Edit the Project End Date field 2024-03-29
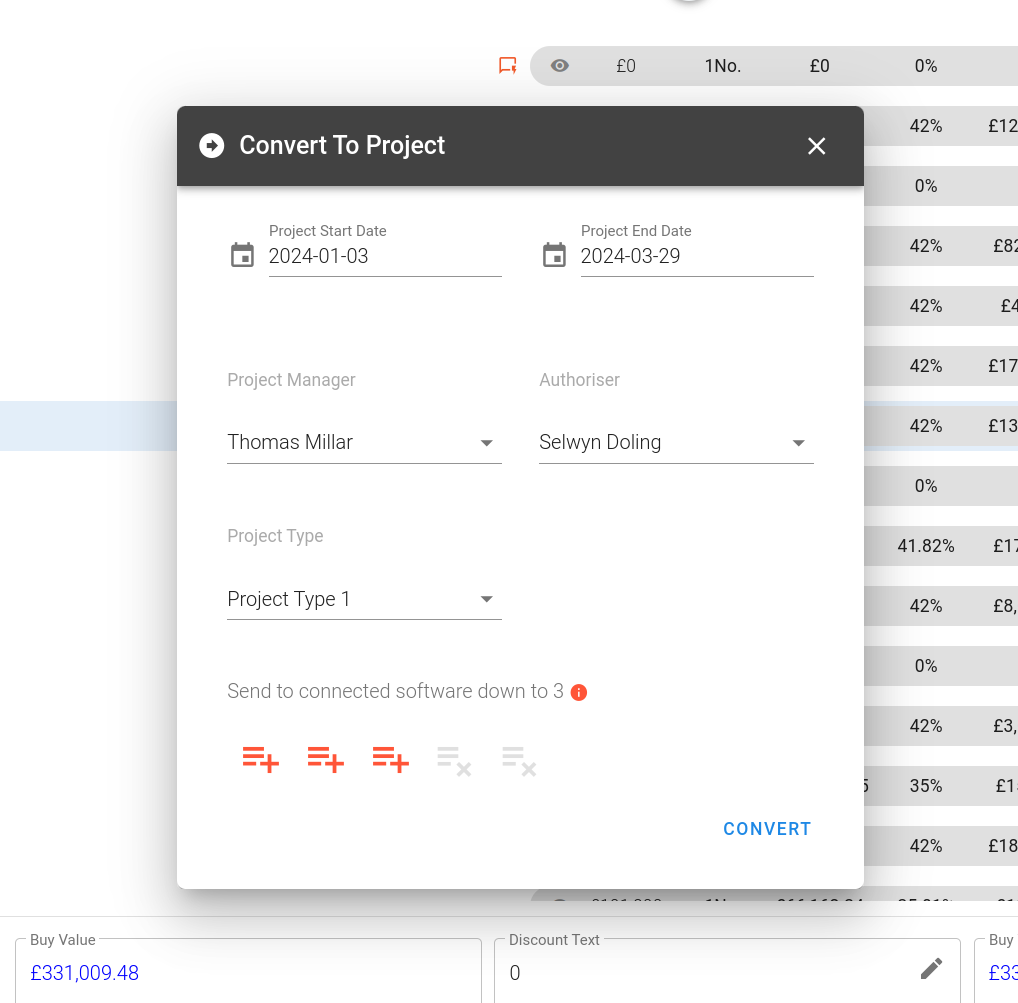Screen dimensions: 1018x1003 coord(697,256)
